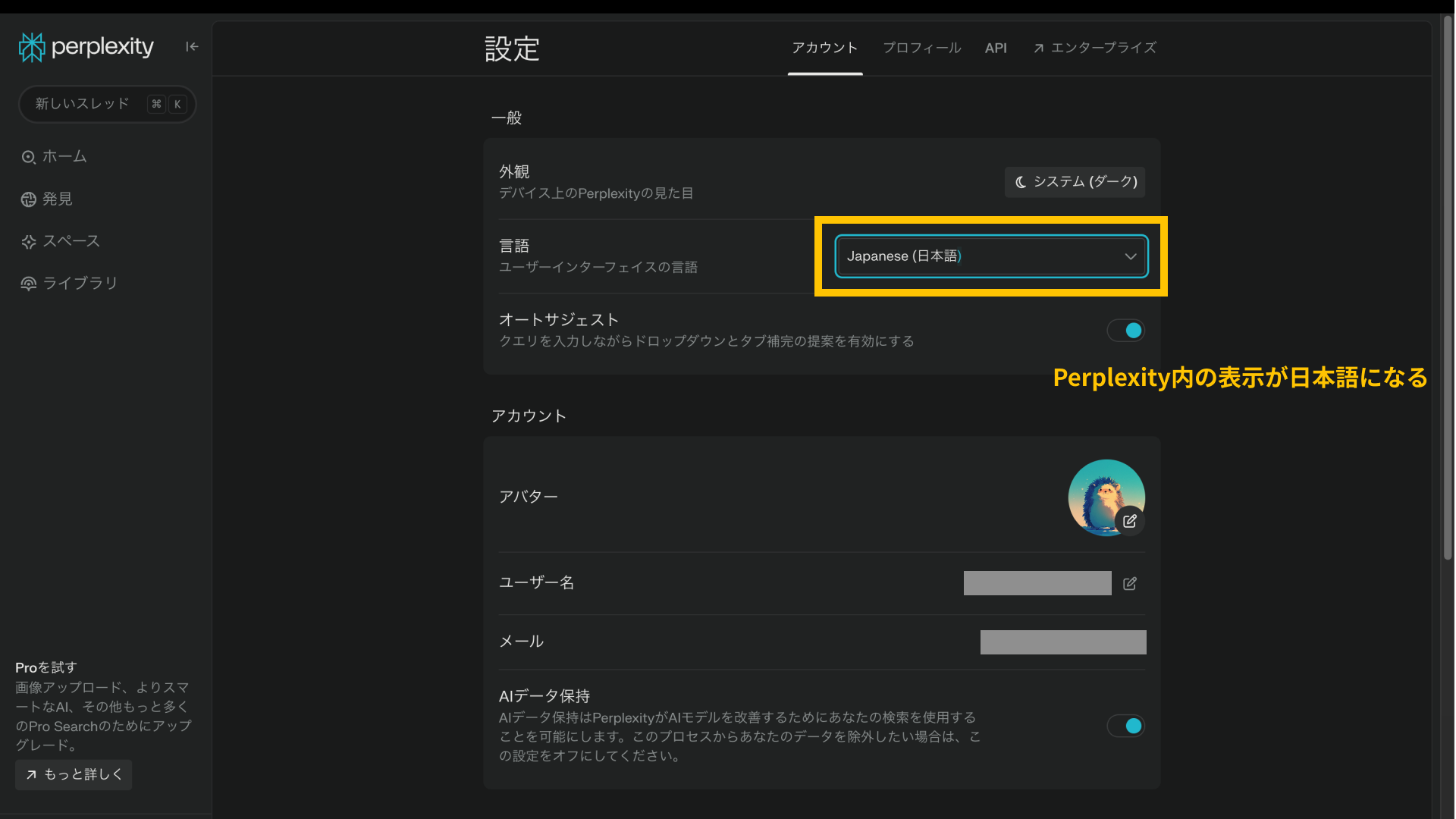Screen dimensions: 1456x819
Task: Select the 発見 (Discover) icon in sidebar
Action: pos(29,199)
